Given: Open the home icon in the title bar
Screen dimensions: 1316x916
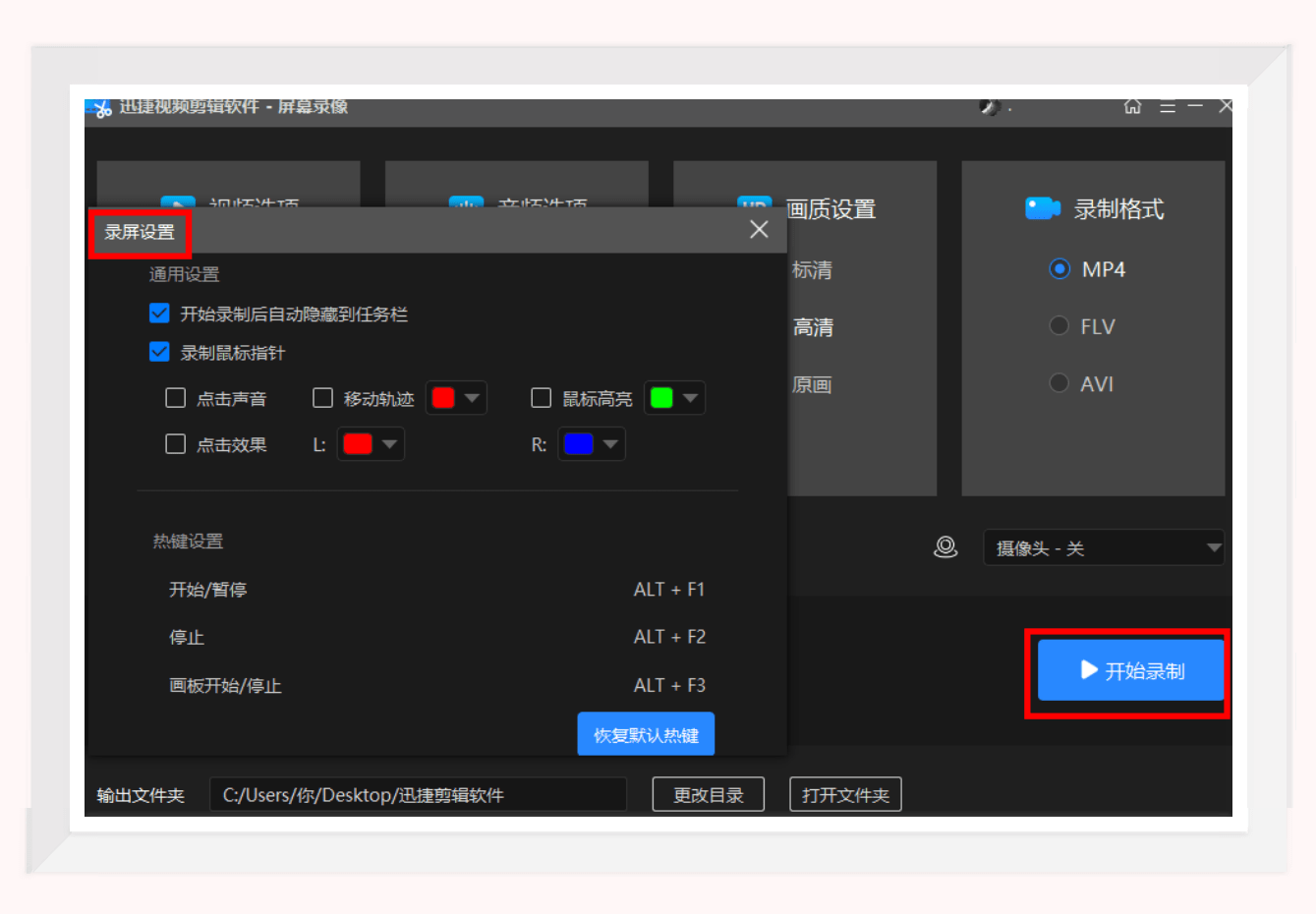Looking at the screenshot, I should point(1132,106).
